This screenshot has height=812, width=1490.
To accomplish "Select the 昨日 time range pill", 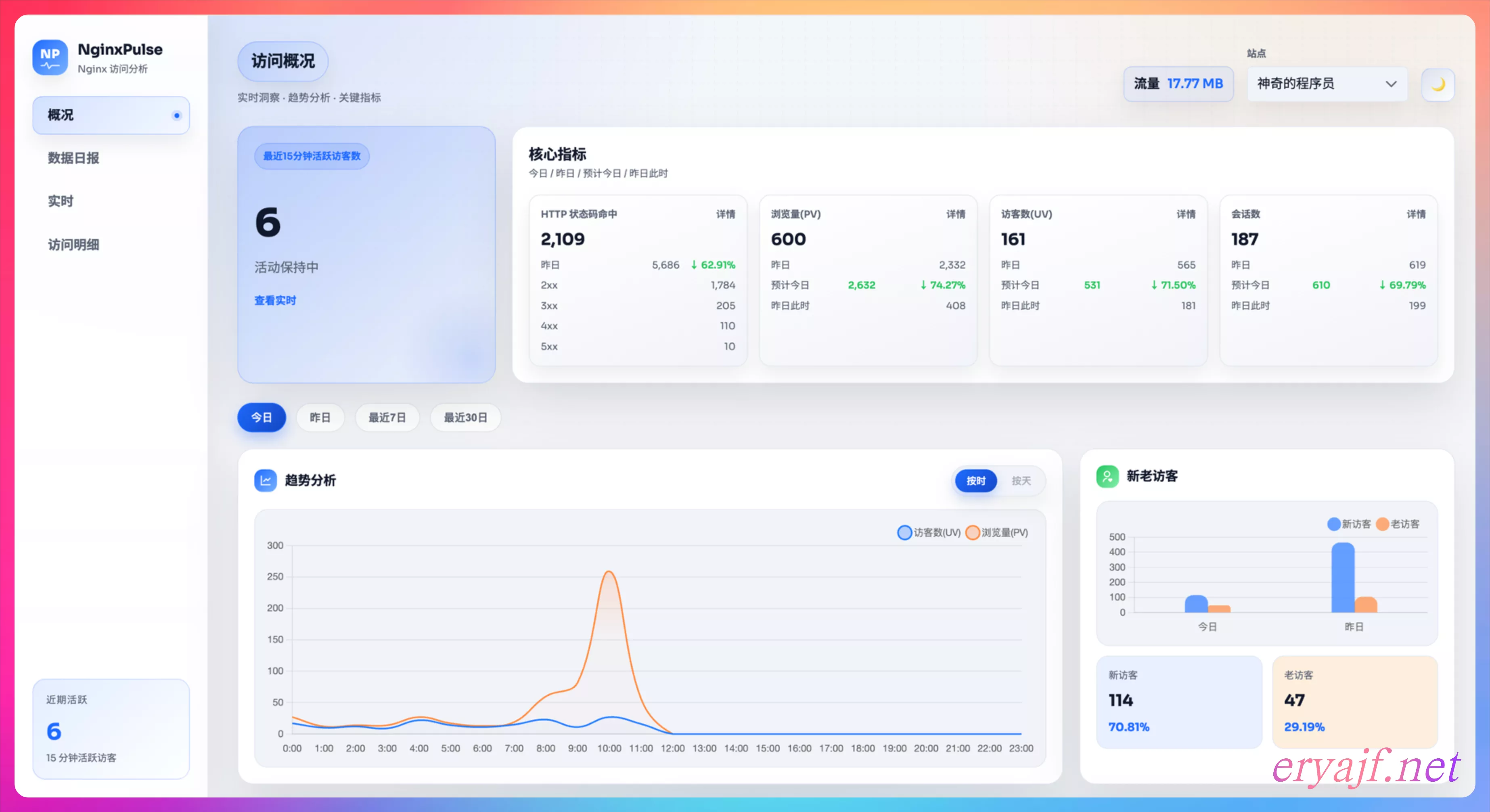I will (320, 418).
